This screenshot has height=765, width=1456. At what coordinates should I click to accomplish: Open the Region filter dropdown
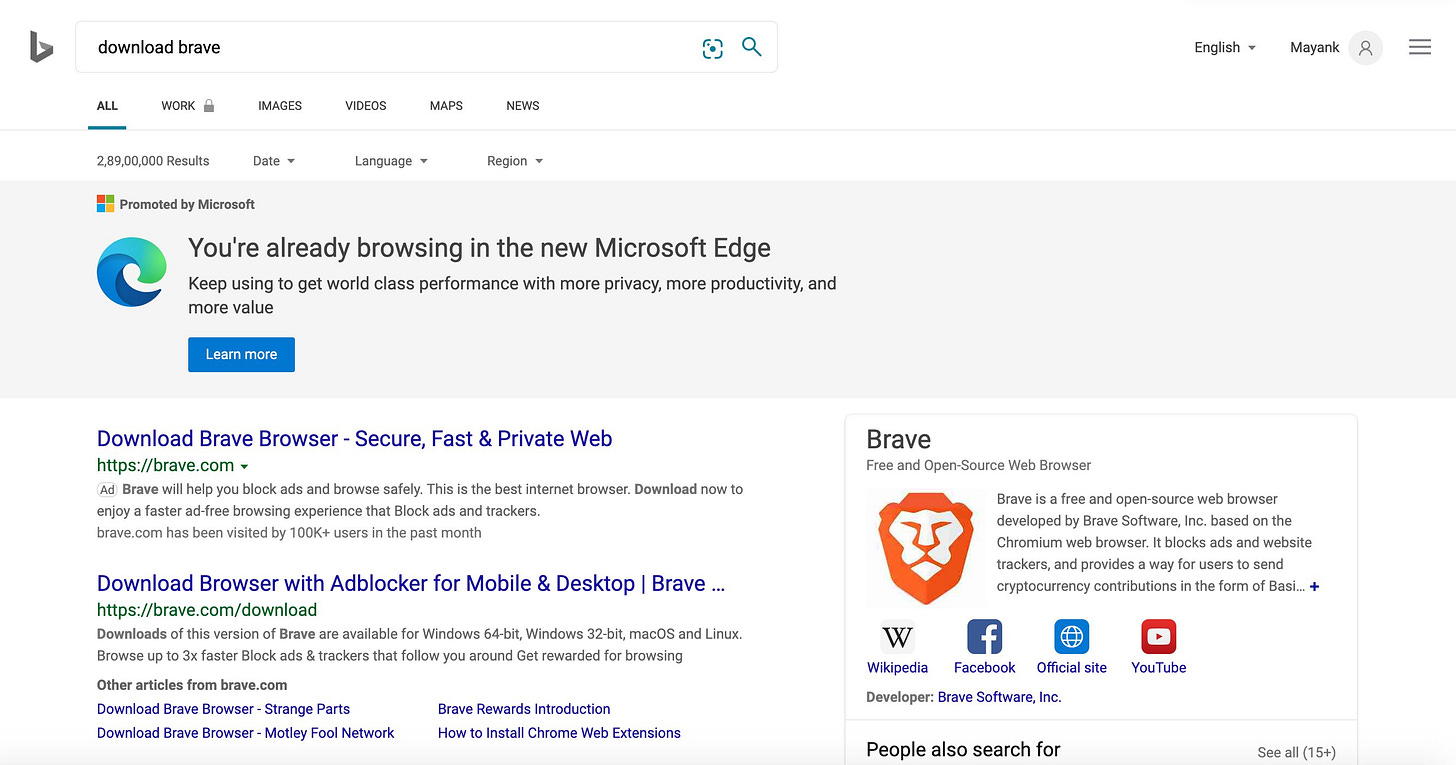pos(515,161)
